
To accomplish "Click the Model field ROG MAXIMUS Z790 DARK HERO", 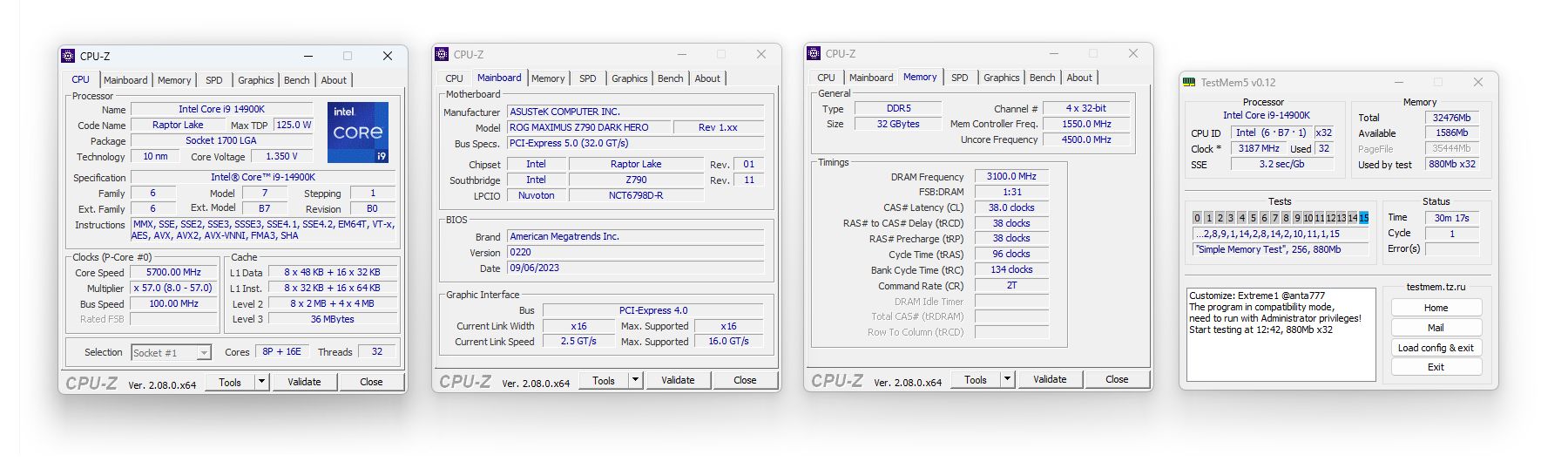I will click(588, 127).
